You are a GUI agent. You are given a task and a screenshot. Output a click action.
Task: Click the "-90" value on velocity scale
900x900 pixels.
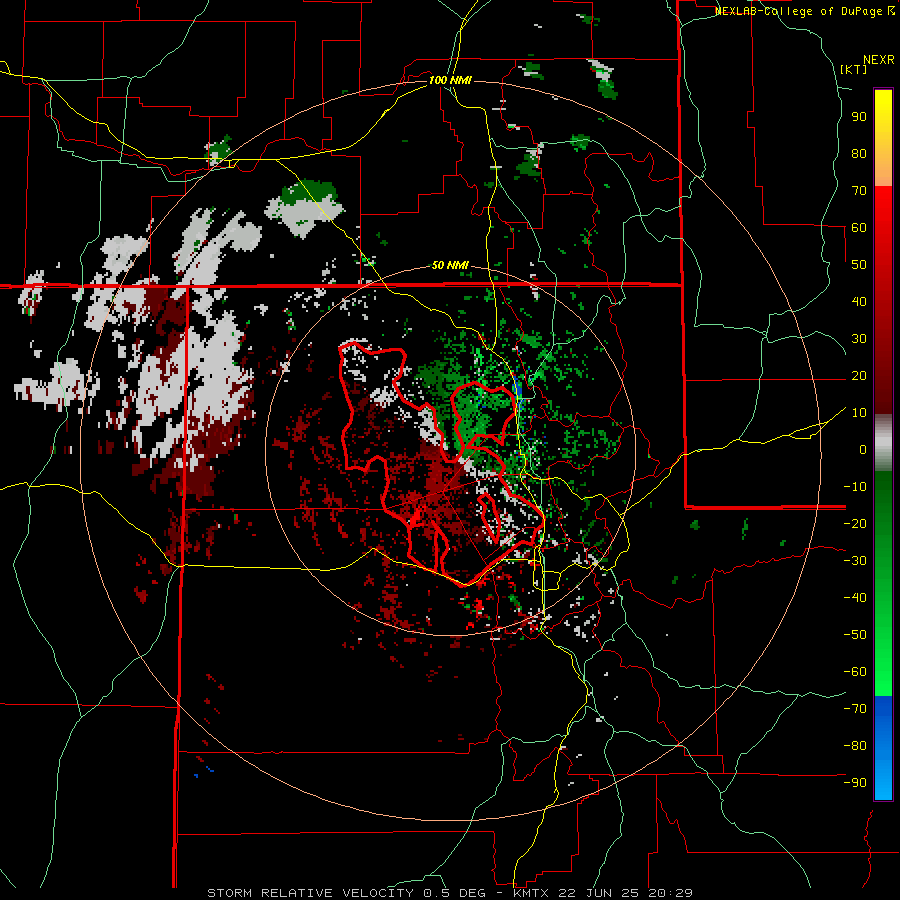tap(855, 783)
